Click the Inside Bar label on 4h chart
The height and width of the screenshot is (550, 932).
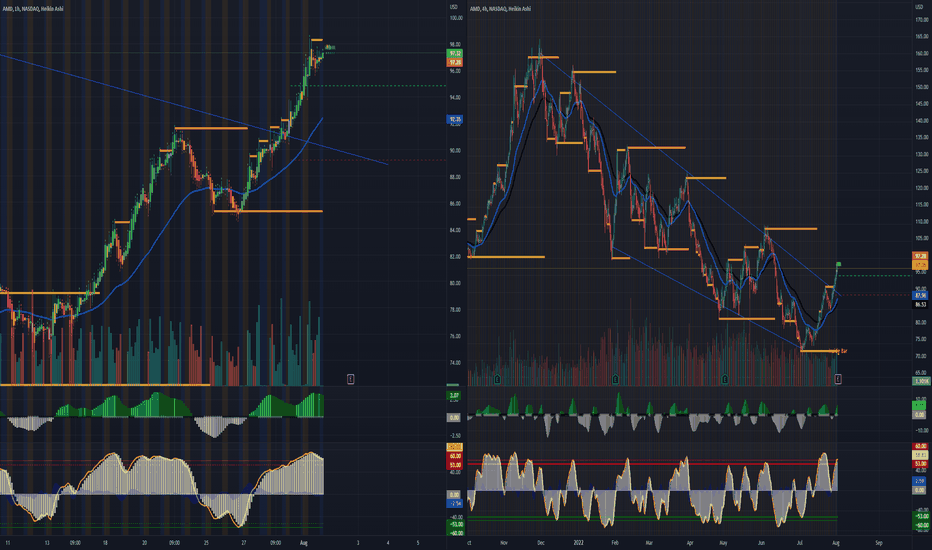coord(840,351)
